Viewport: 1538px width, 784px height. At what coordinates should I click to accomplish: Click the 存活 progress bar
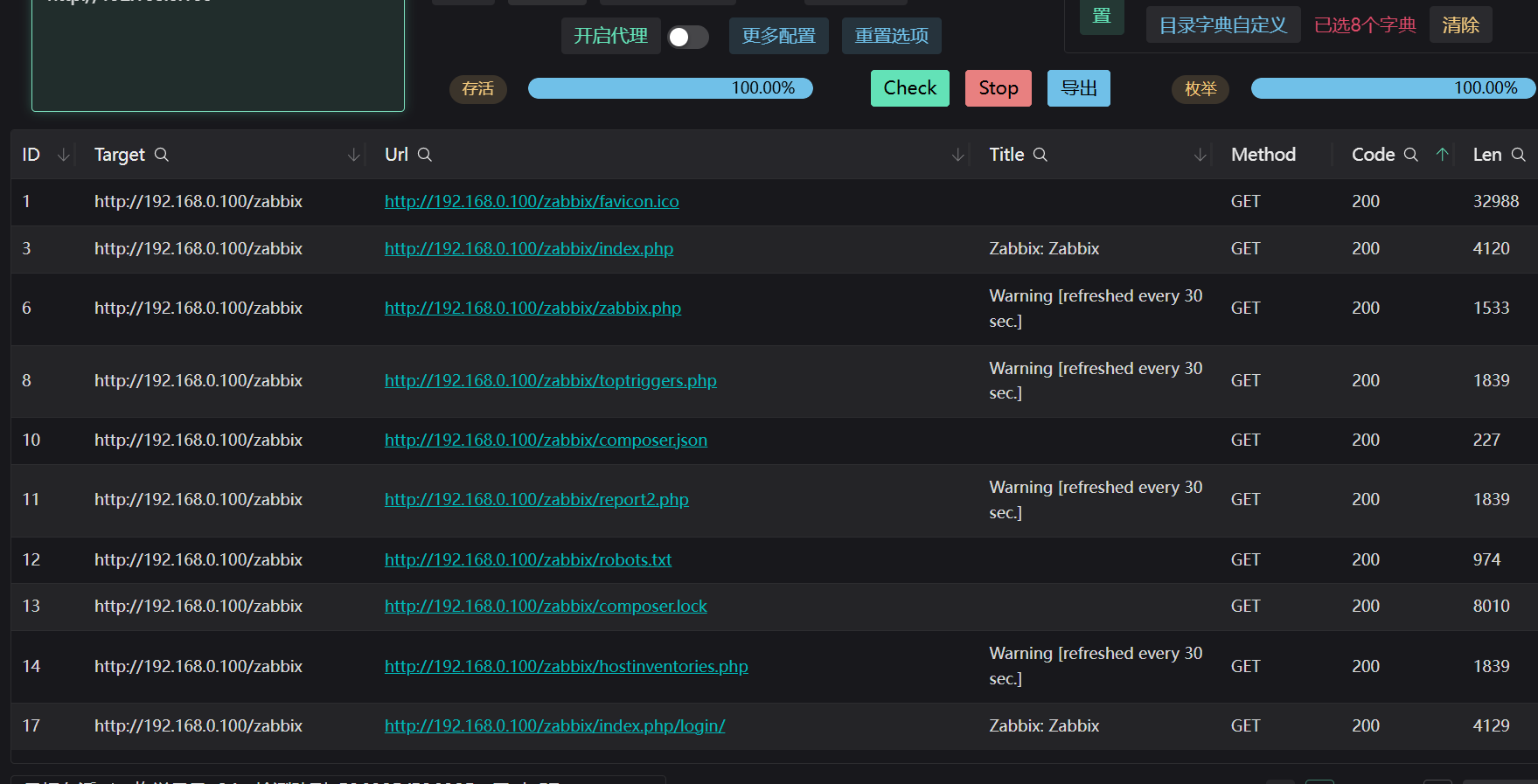[671, 88]
